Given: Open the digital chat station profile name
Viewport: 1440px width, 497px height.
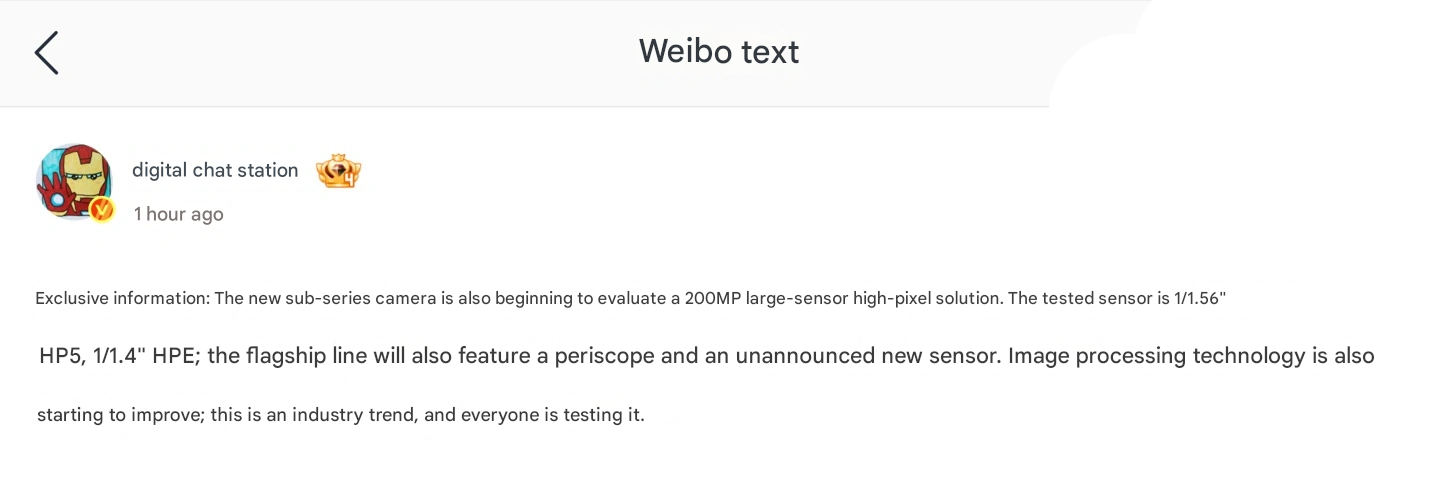Looking at the screenshot, I should [x=215, y=170].
